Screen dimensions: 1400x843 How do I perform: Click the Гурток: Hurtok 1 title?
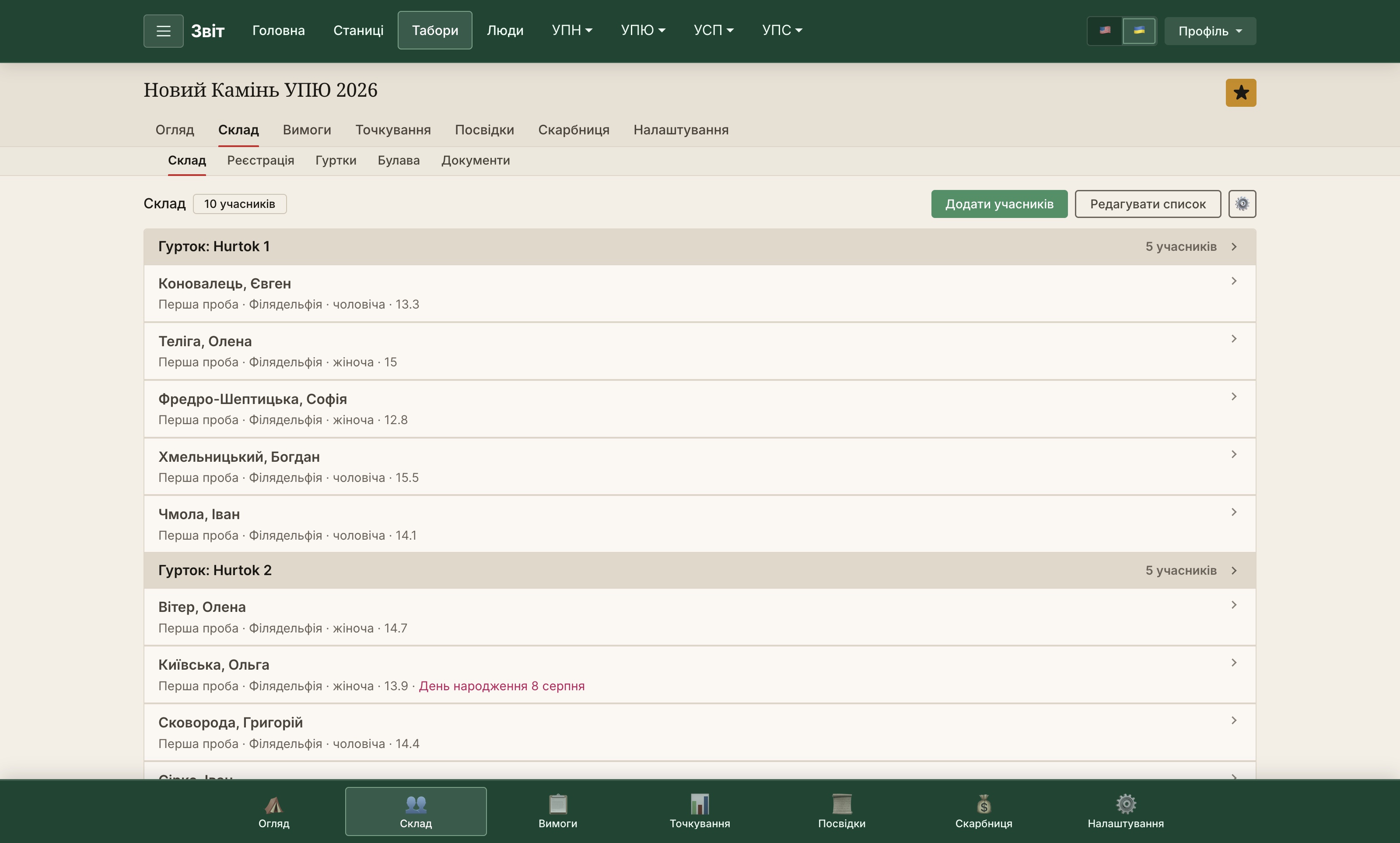click(x=214, y=246)
